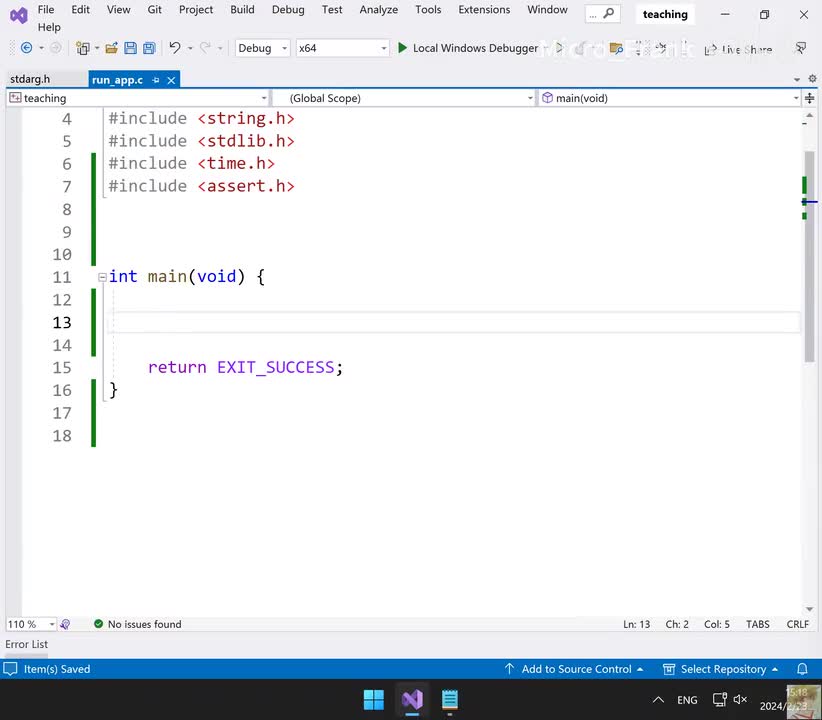Click the code cleanup broom icon in status strip
This screenshot has width=822, height=720.
(x=65, y=624)
